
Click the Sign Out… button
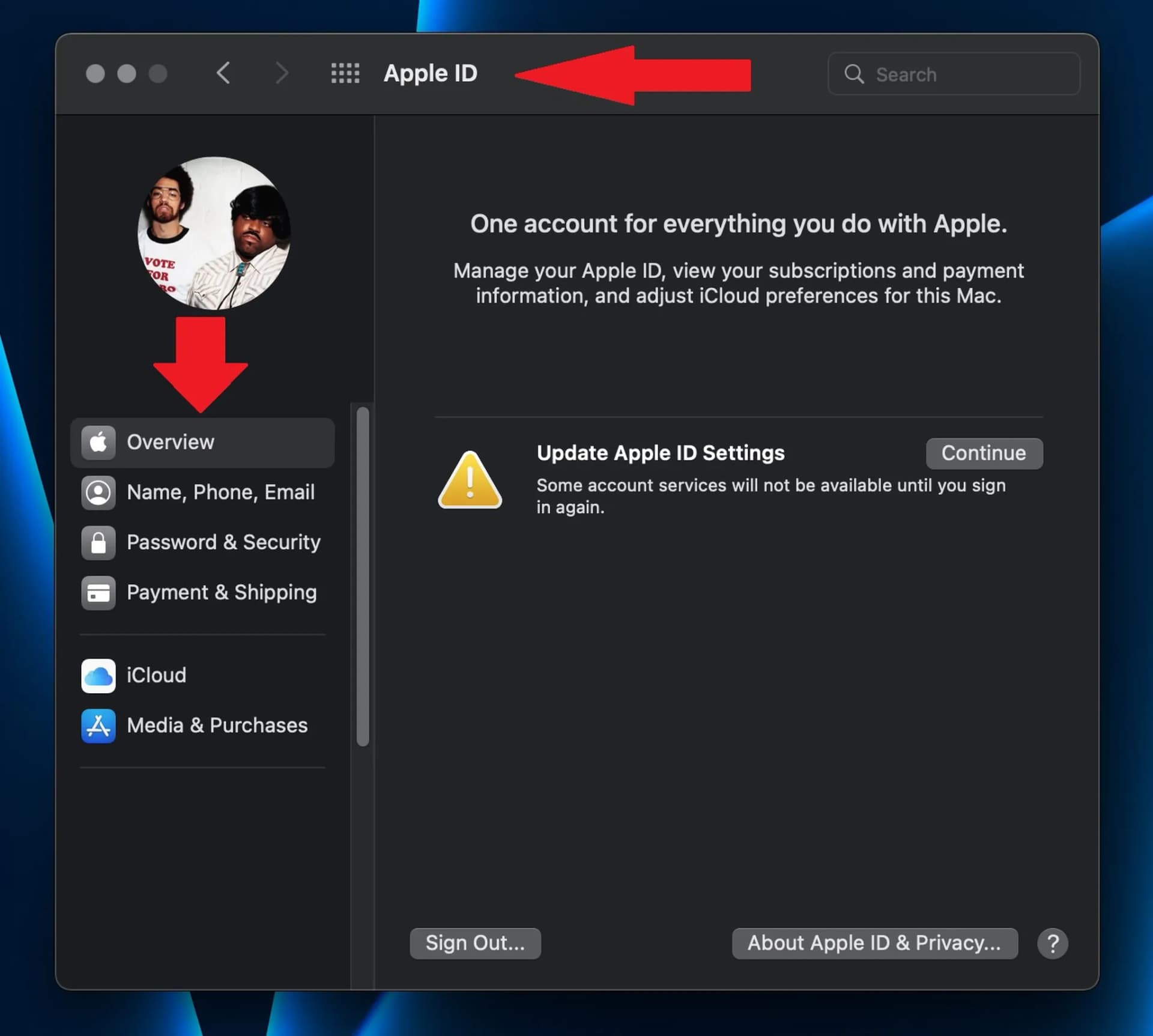[475, 944]
